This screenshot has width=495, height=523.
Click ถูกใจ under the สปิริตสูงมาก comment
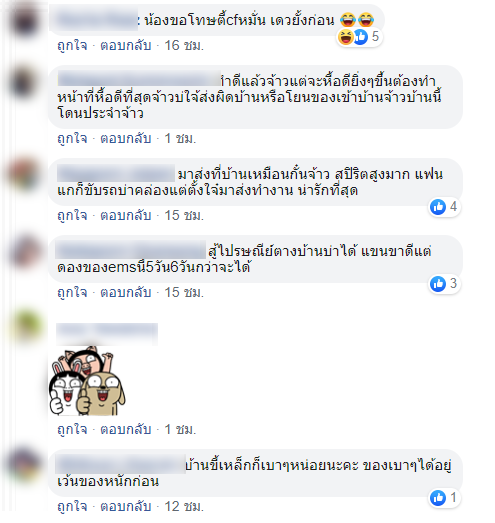[x=72, y=215]
